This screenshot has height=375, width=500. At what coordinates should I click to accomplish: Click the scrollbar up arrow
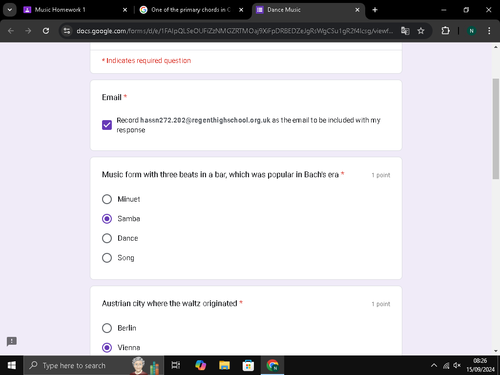pos(496,47)
